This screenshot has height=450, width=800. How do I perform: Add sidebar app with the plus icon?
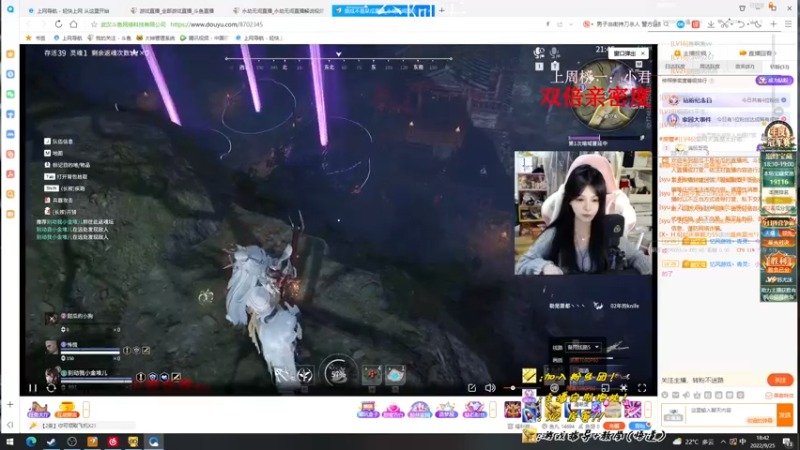[10, 404]
